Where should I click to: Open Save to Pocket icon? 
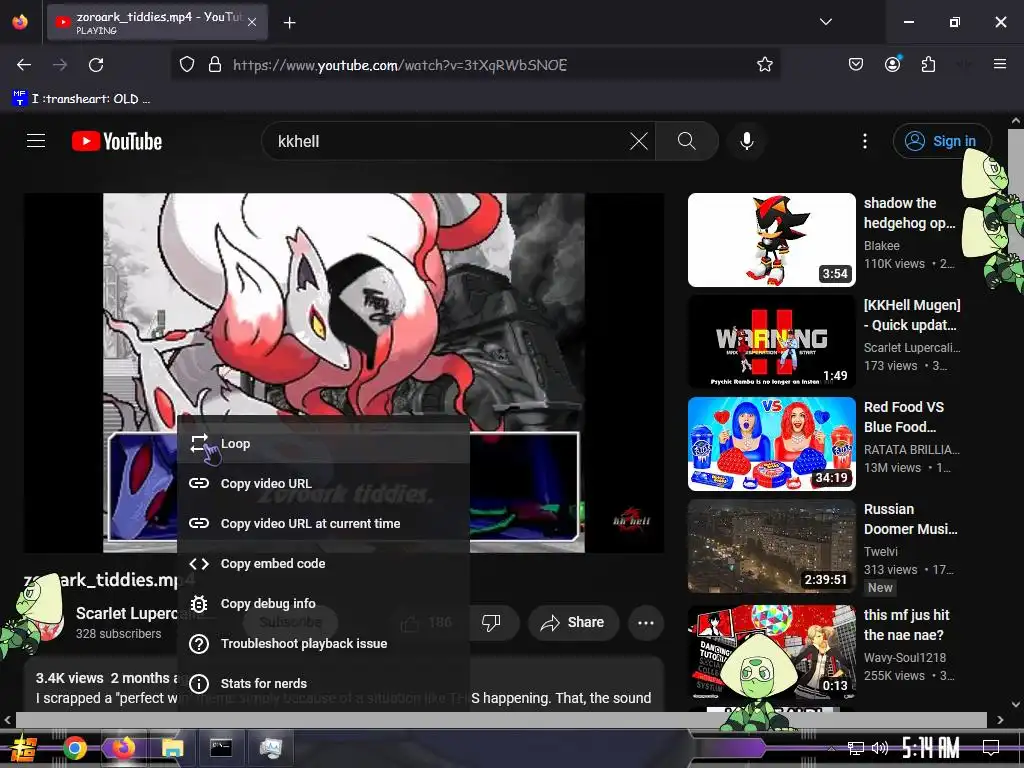click(856, 65)
